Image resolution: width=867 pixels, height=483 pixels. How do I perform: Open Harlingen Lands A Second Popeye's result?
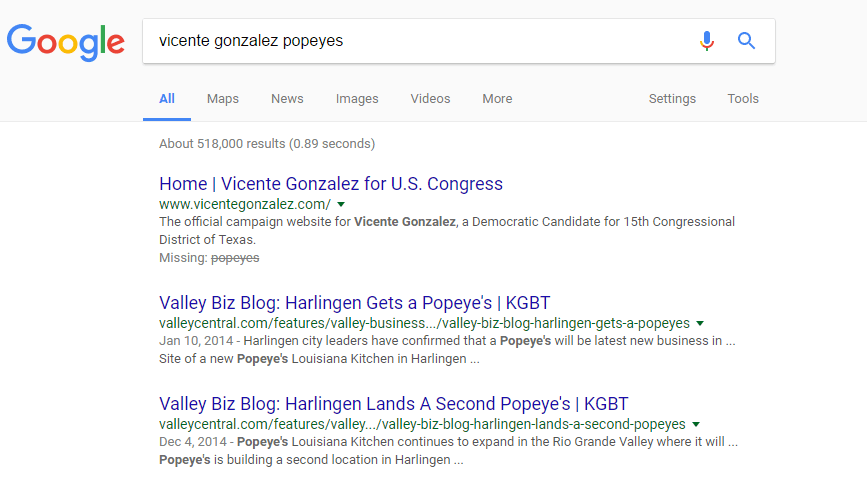coord(394,404)
